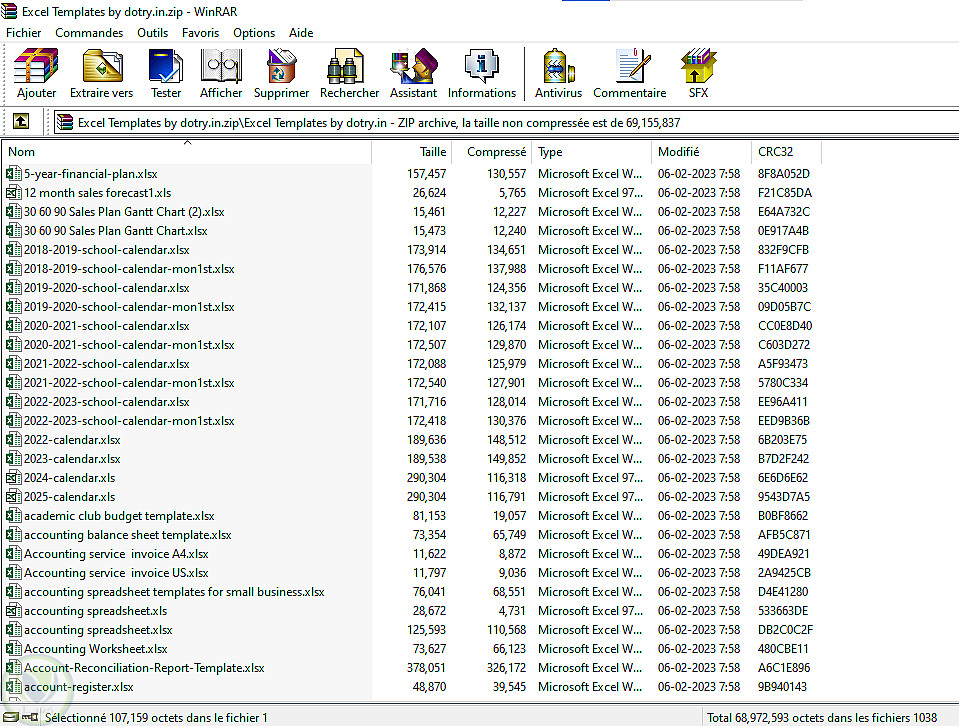Click icon of Account-Reconciliation-Report-Template.xlsx
The width and height of the screenshot is (959, 726).
pyautogui.click(x=13, y=667)
